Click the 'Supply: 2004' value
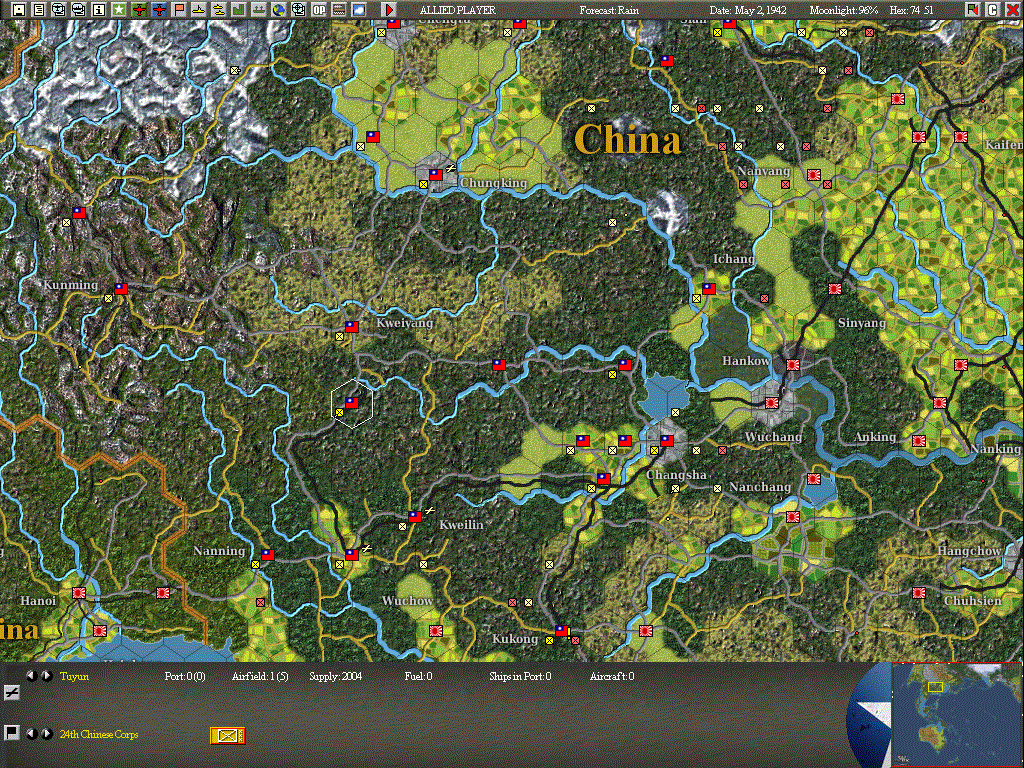The image size is (1024, 768). pos(336,677)
